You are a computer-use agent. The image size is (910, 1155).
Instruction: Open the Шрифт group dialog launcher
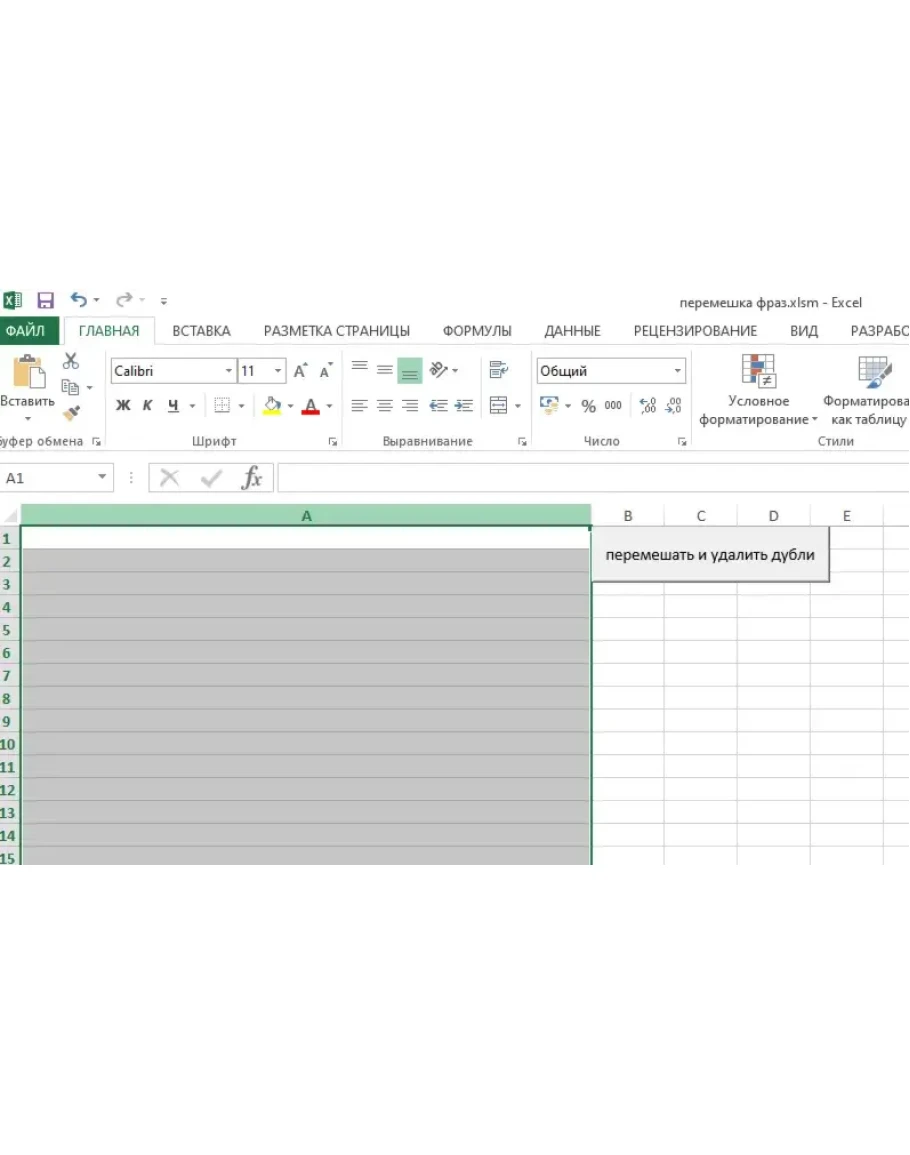(x=333, y=441)
